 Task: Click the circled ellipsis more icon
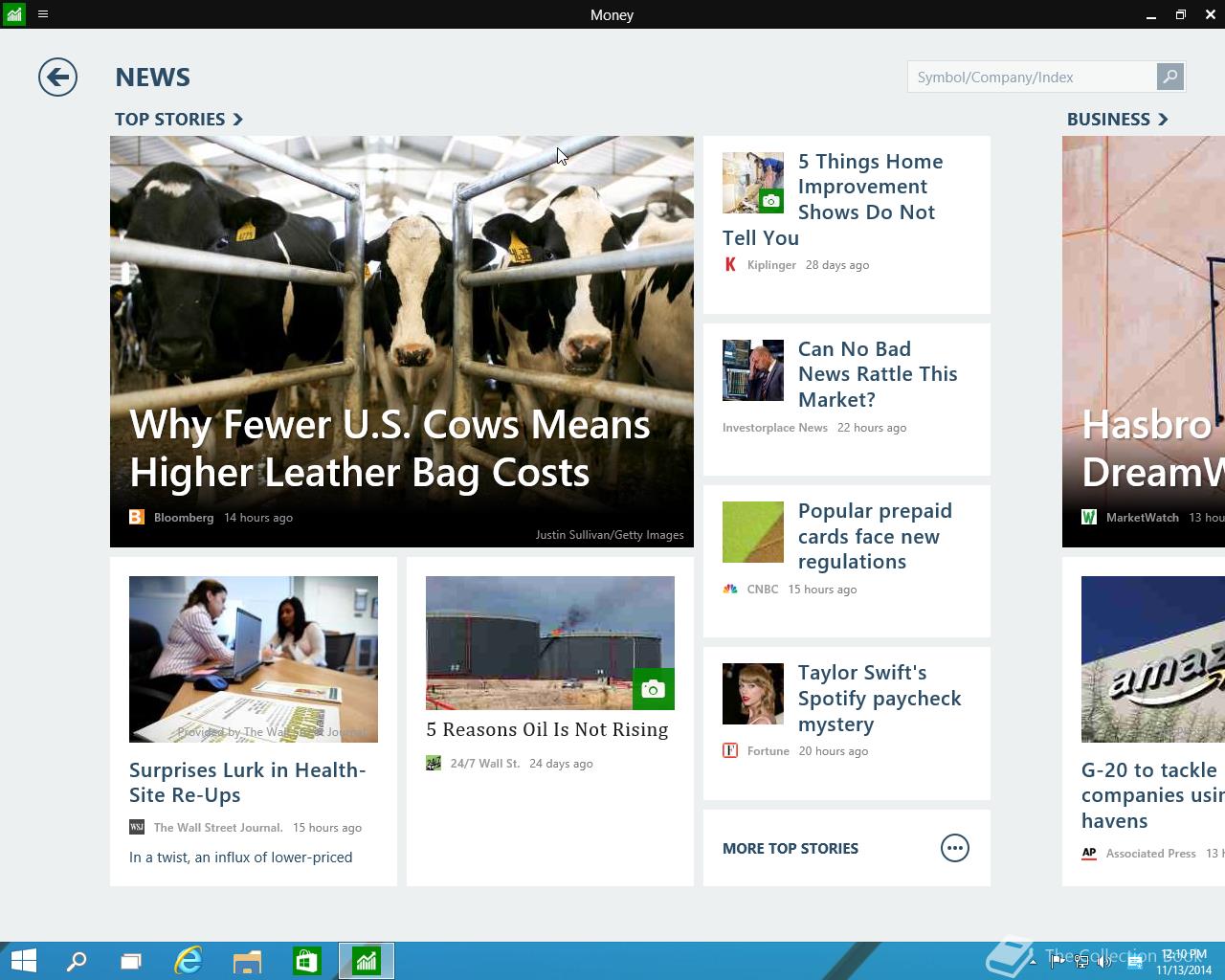(955, 848)
